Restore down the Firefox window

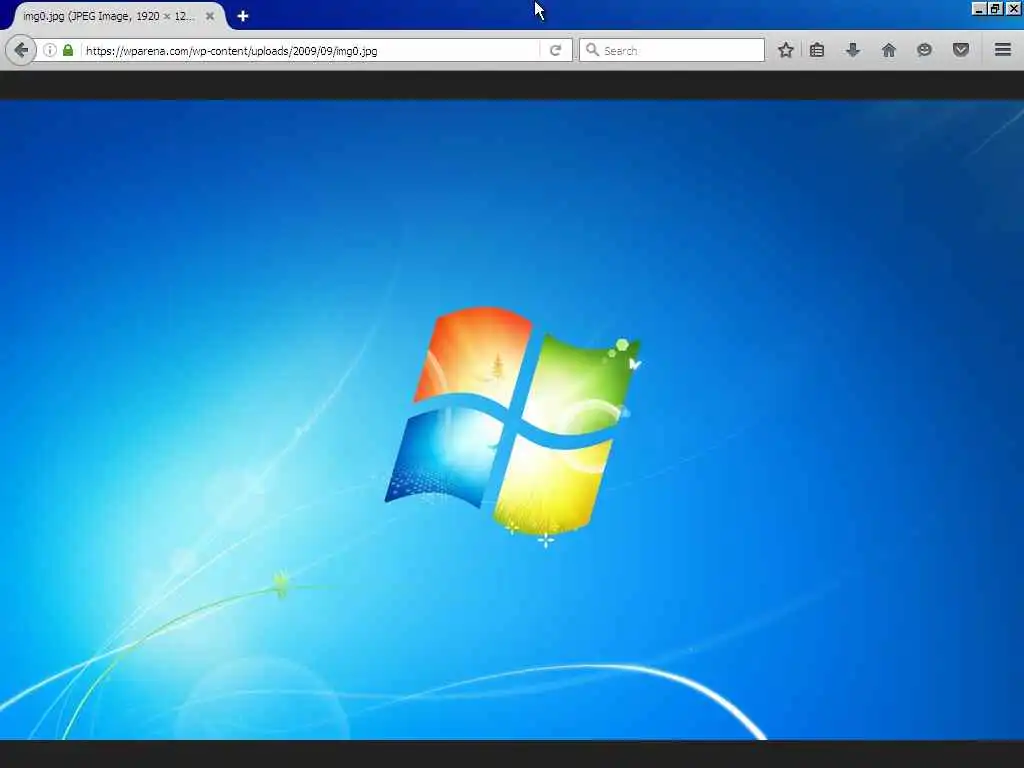click(x=995, y=9)
